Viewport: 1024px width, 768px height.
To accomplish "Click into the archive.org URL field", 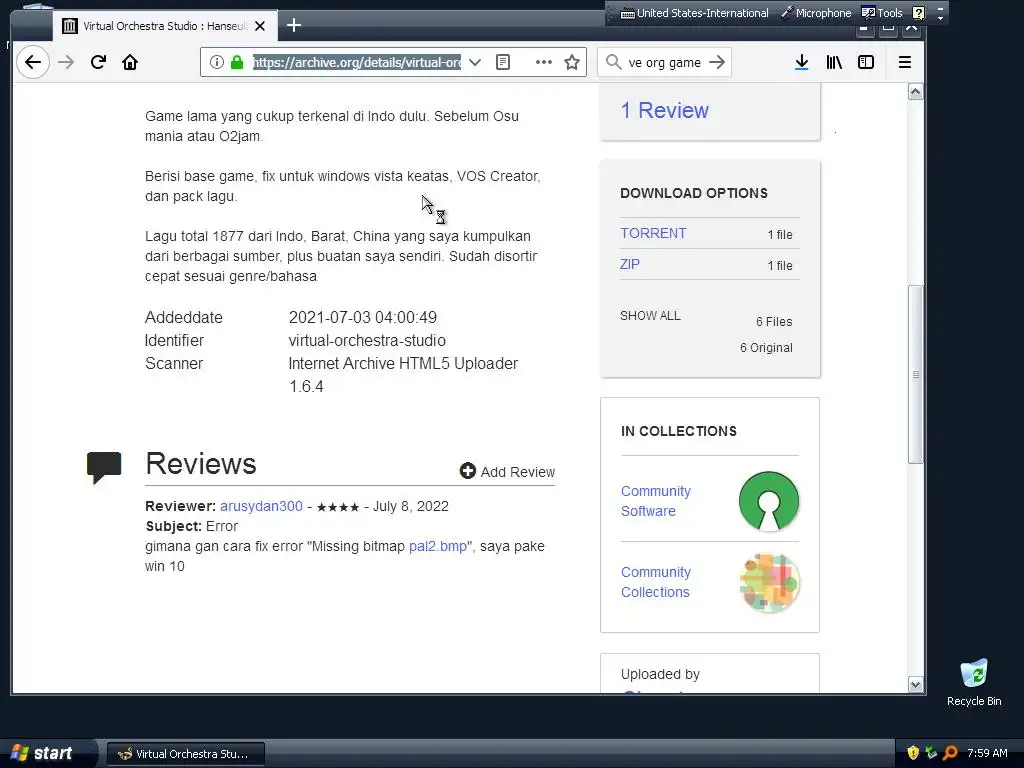I will pos(357,62).
